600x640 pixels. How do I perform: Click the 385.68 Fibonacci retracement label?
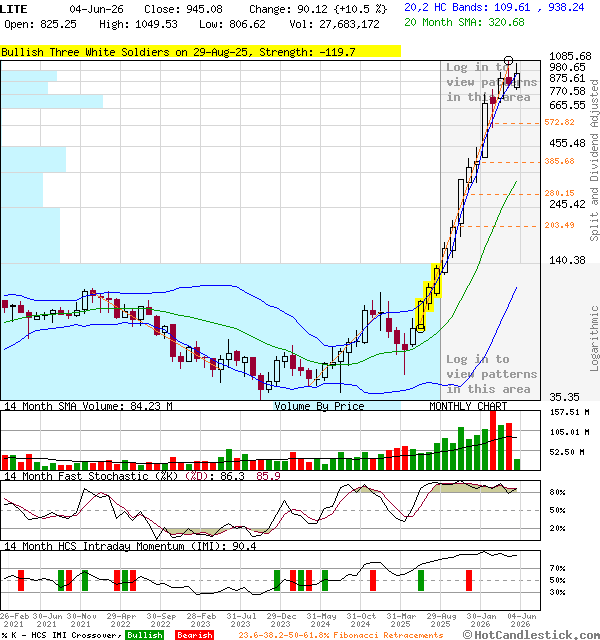pyautogui.click(x=559, y=161)
